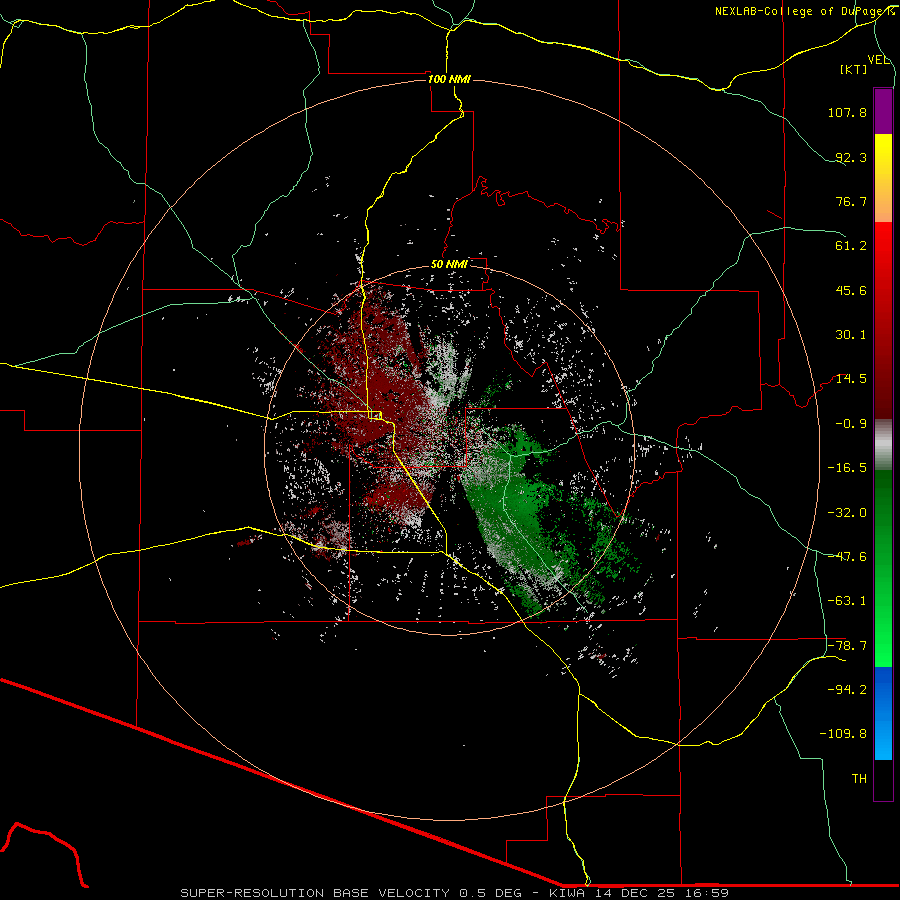Image resolution: width=900 pixels, height=900 pixels.
Task: Select the -78.7 scale value
Action: tap(847, 646)
